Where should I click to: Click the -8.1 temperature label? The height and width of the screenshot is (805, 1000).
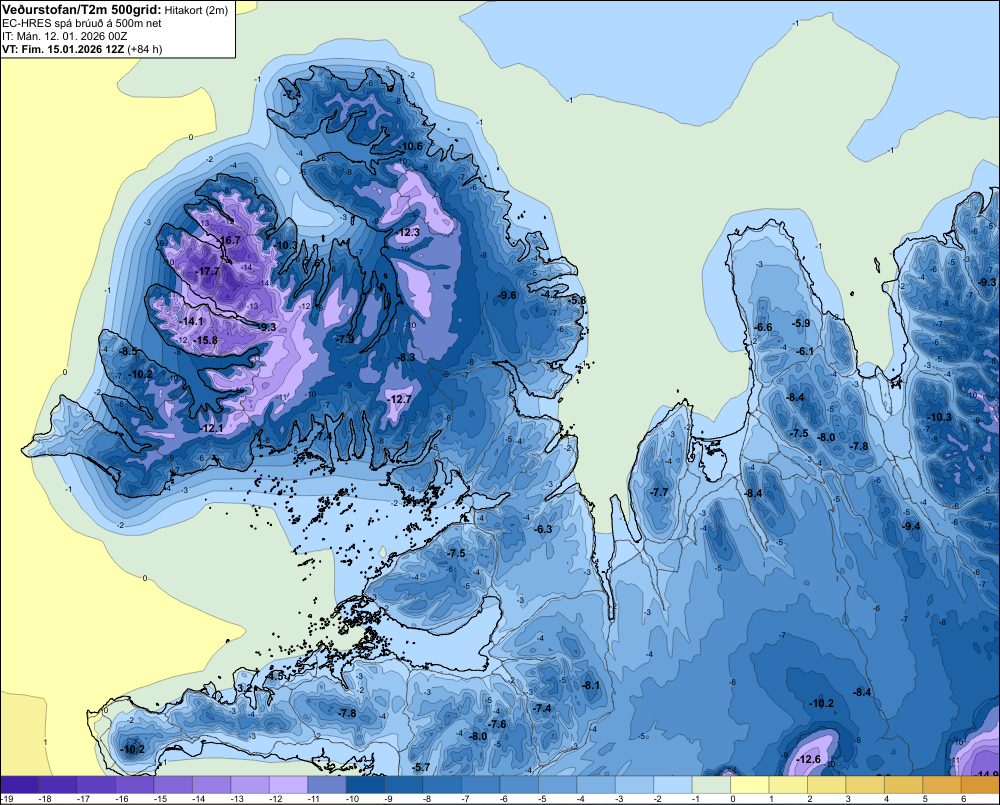point(591,686)
